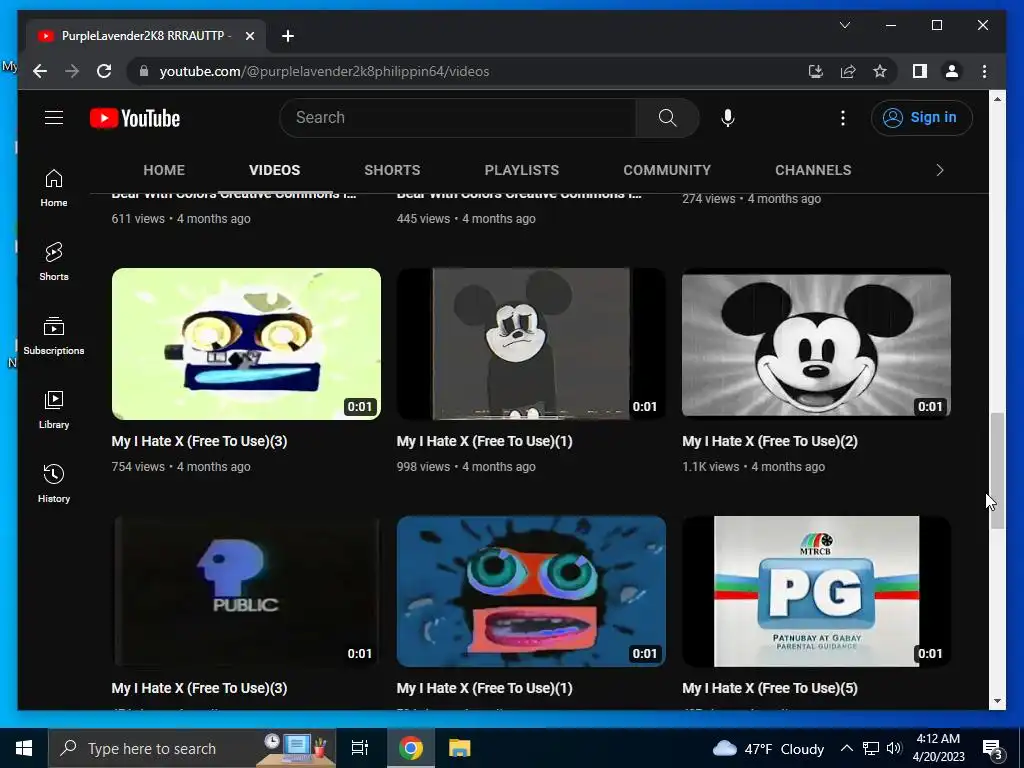Open title under the PUBLIC logo thumbnail

pyautogui.click(x=199, y=688)
